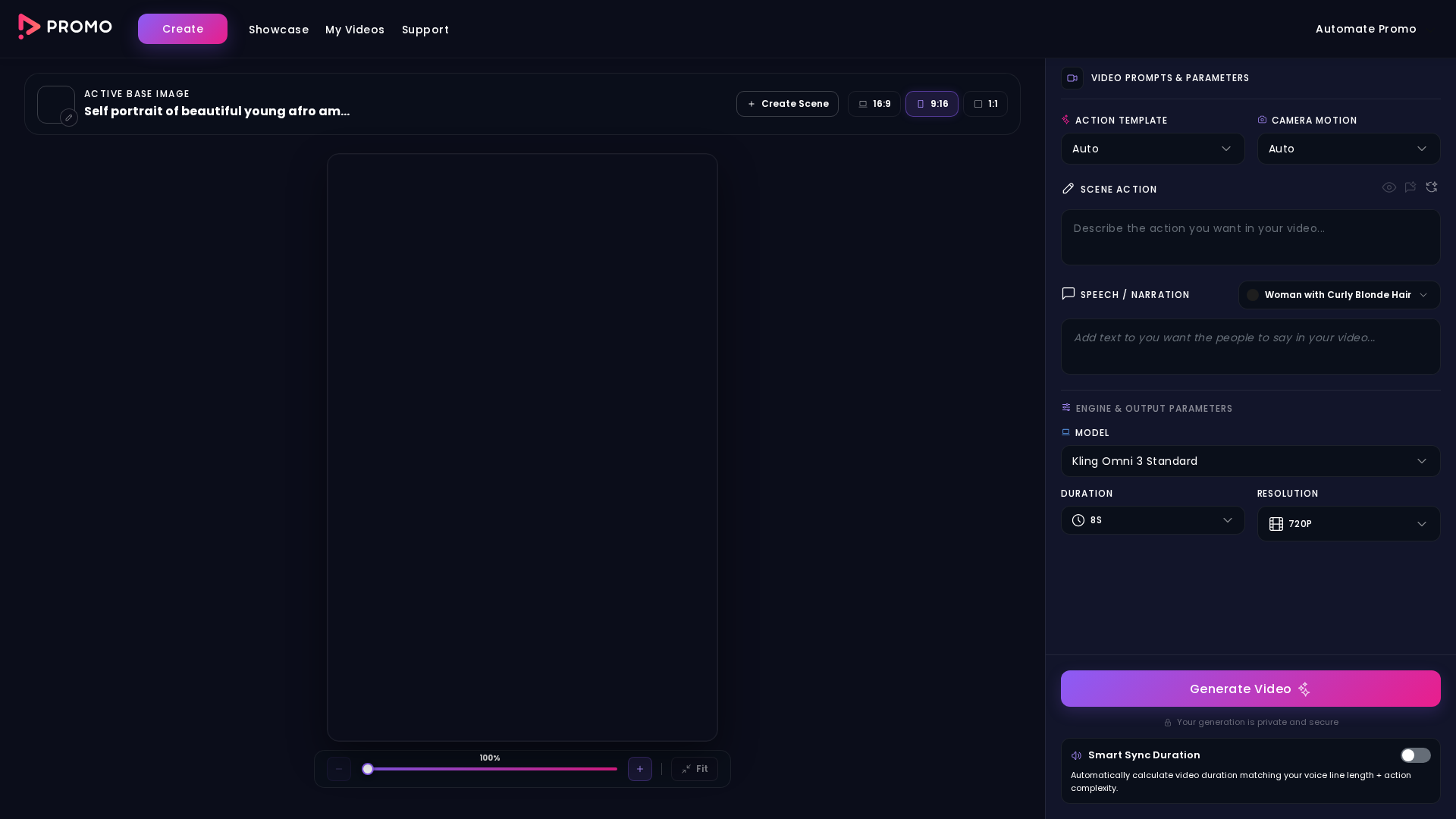
Task: Open Automate Promo link
Action: (1366, 29)
